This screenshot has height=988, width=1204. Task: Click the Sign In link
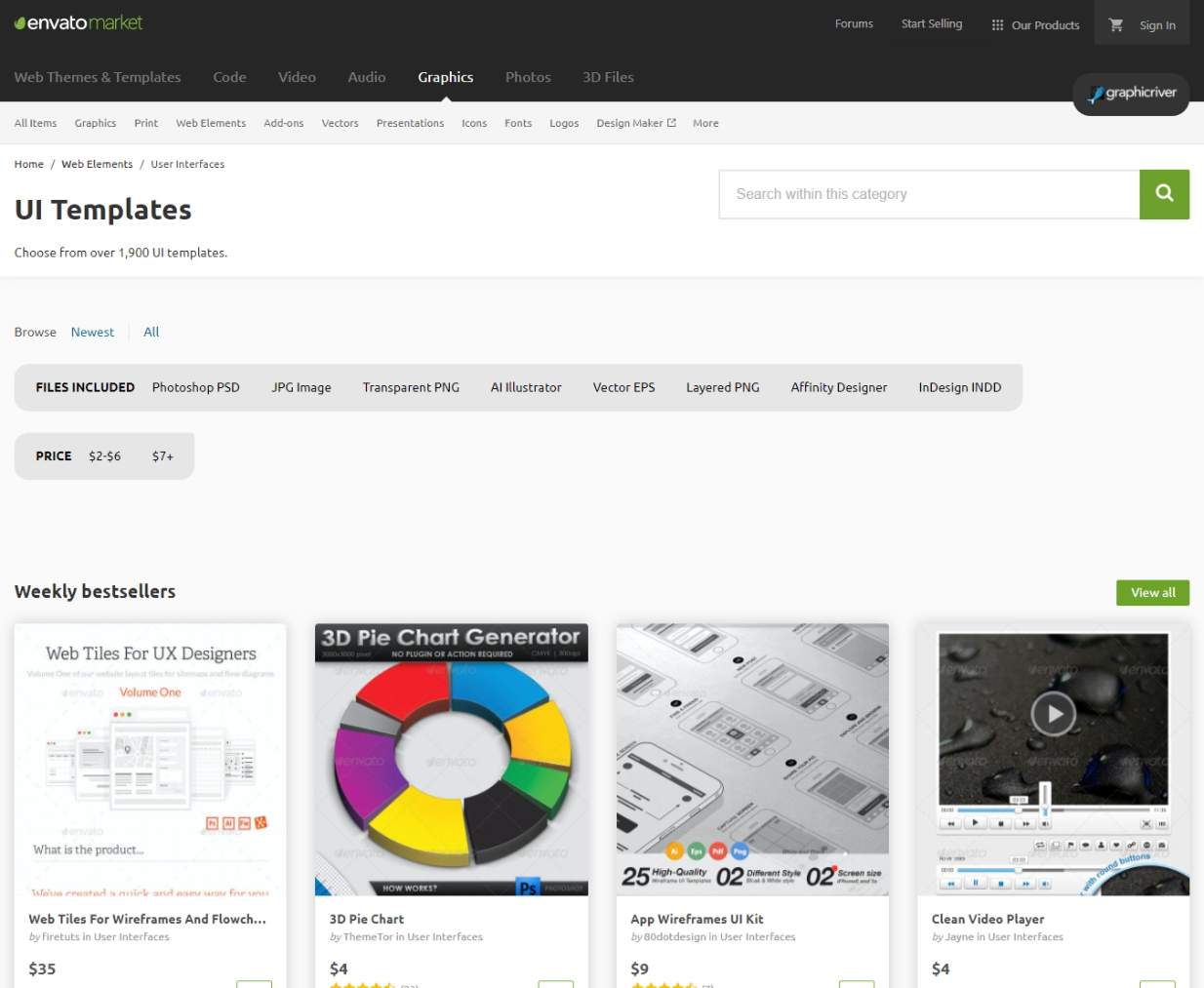click(1157, 25)
